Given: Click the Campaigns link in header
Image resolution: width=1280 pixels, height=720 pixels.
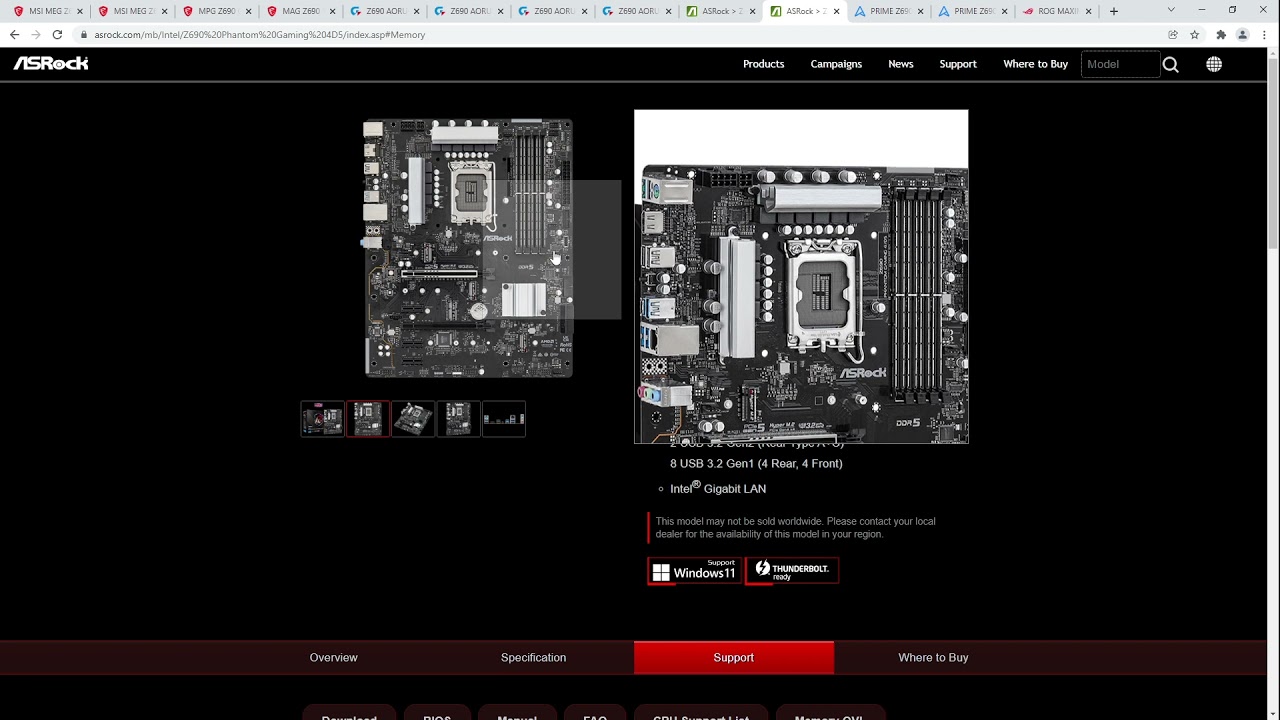Looking at the screenshot, I should click(835, 64).
